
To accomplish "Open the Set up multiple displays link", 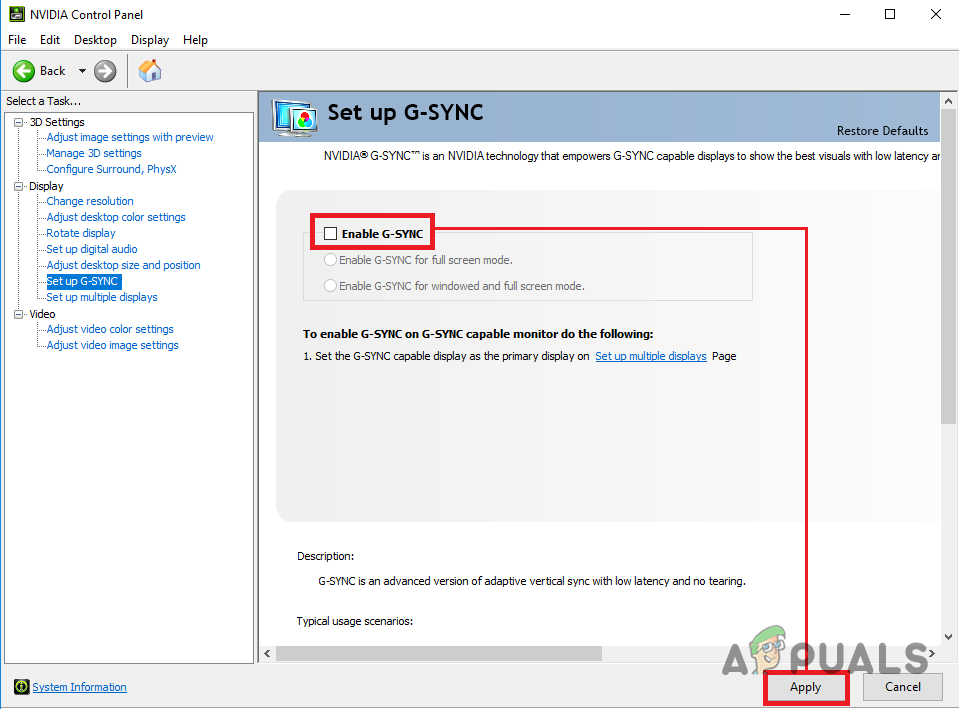I will point(650,355).
